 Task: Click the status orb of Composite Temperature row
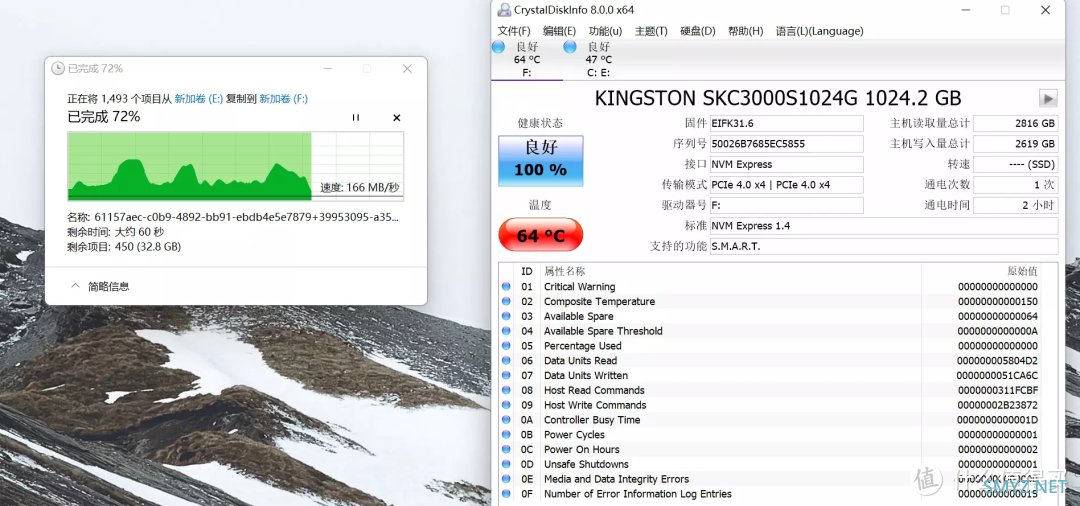(x=506, y=302)
